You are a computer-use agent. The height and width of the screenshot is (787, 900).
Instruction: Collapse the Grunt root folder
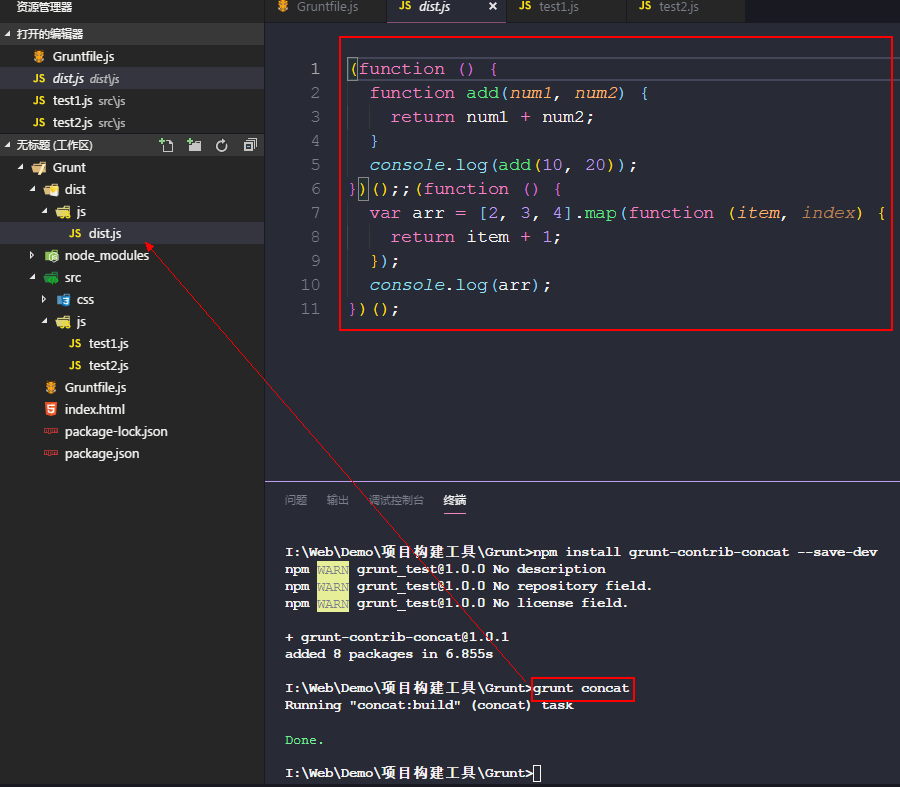pyautogui.click(x=21, y=167)
